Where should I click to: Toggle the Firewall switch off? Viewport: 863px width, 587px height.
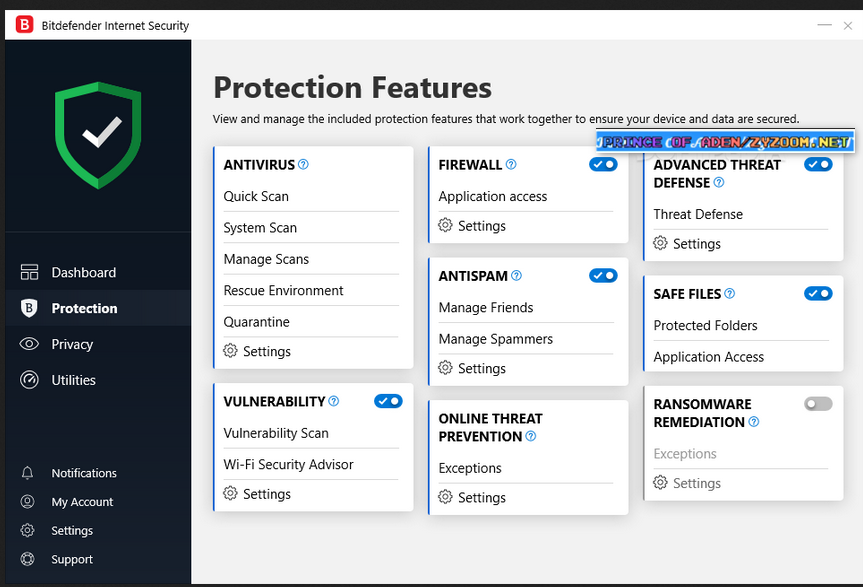pos(603,164)
